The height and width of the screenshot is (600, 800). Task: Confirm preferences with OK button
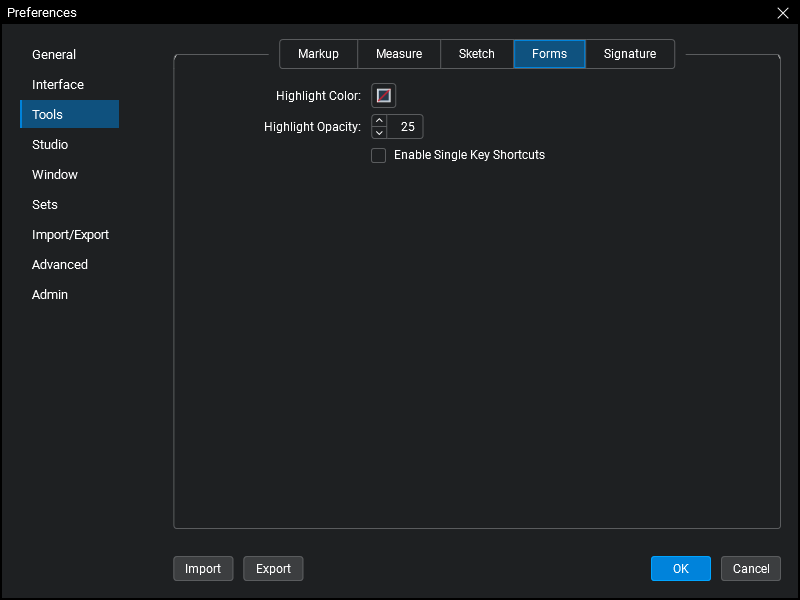coord(681,568)
